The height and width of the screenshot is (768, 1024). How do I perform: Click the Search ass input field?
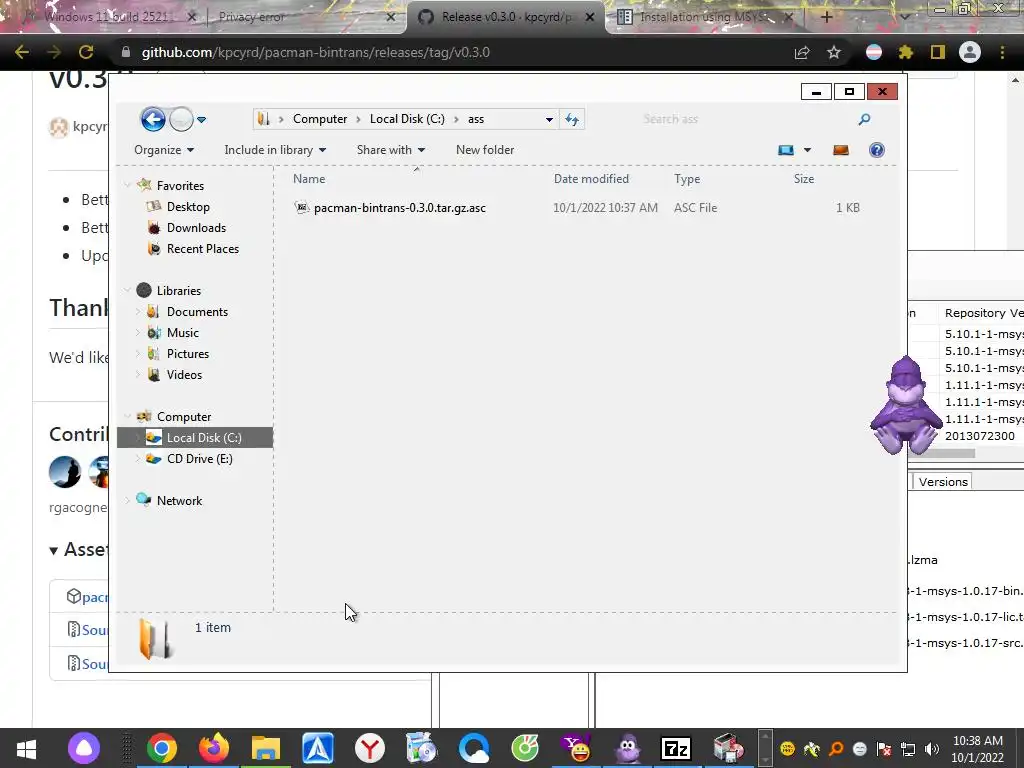(x=744, y=119)
